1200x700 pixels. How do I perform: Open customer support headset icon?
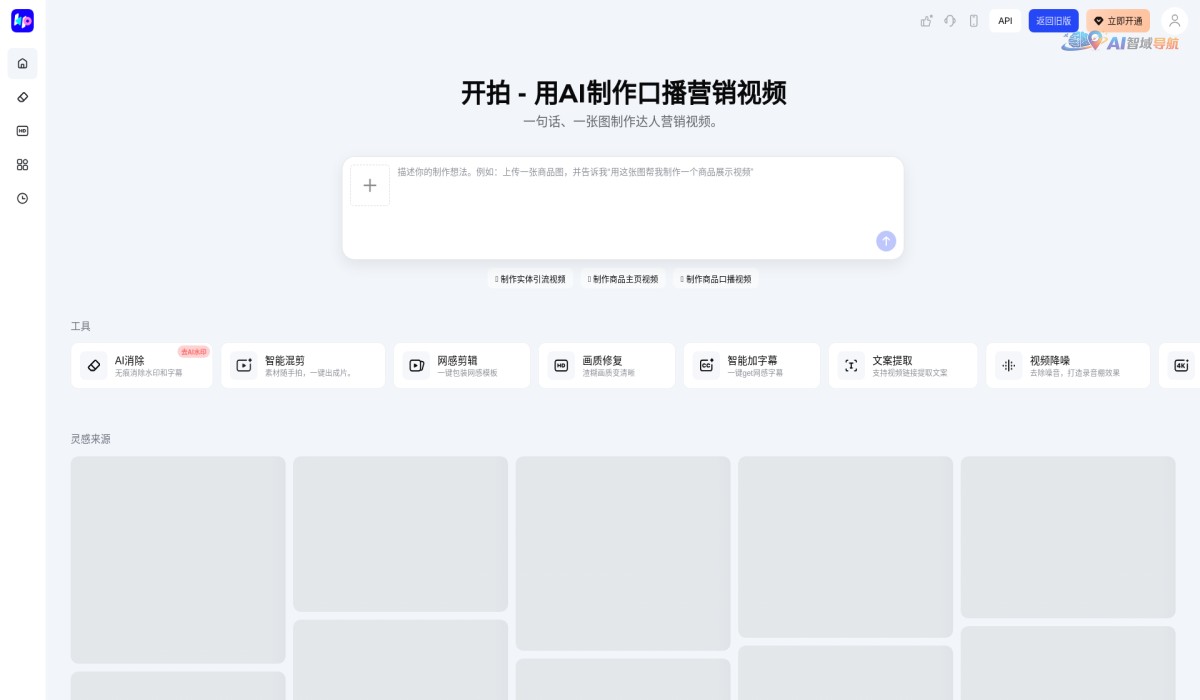[950, 20]
